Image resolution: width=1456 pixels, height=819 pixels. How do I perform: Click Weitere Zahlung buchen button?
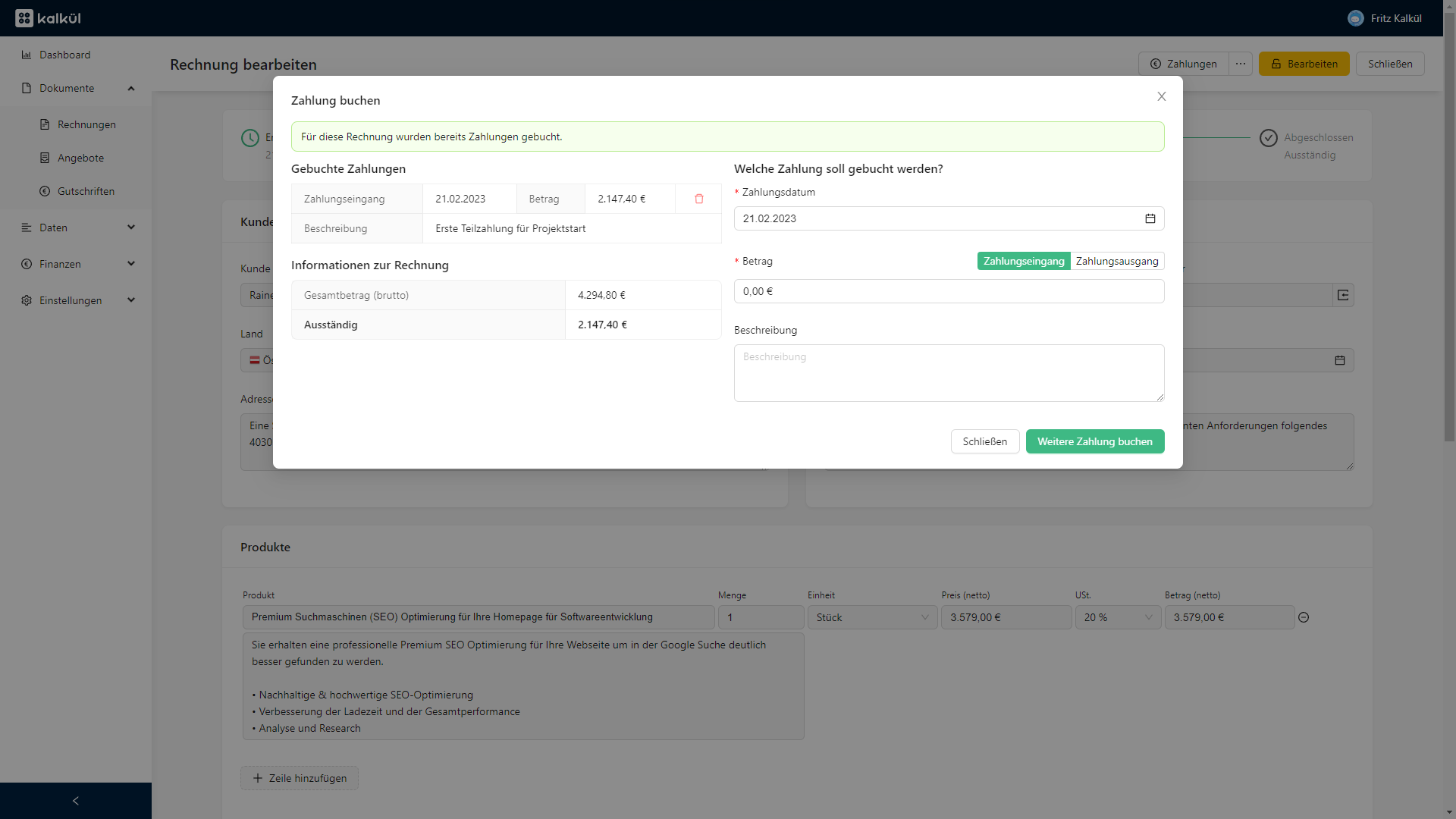pos(1094,441)
